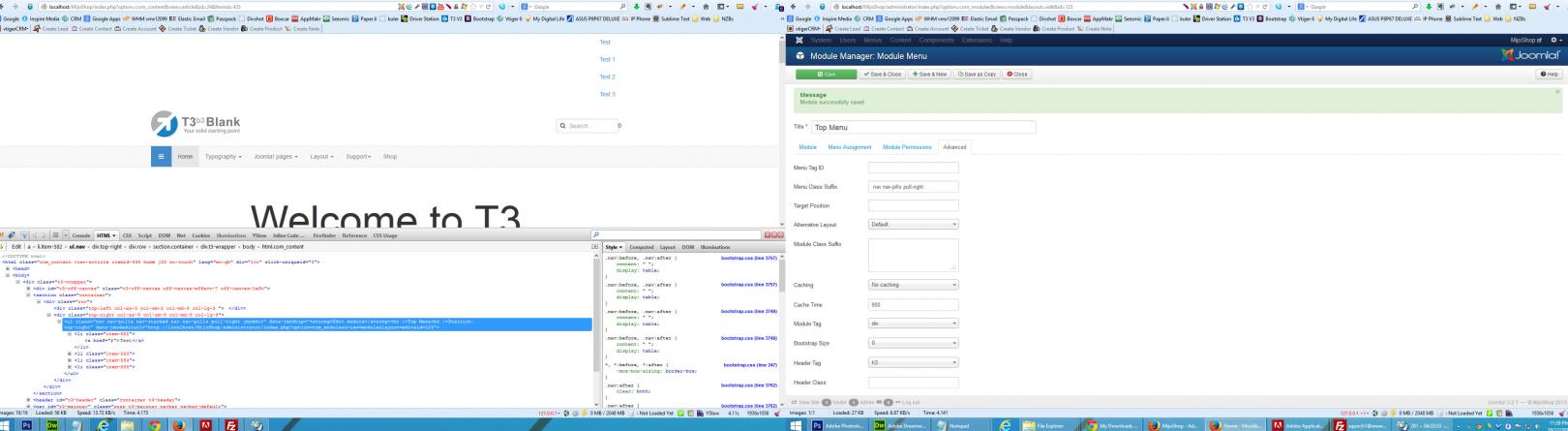The width and height of the screenshot is (1568, 431).
Task: Open the YSlow panel in Firebug
Action: [x=259, y=235]
